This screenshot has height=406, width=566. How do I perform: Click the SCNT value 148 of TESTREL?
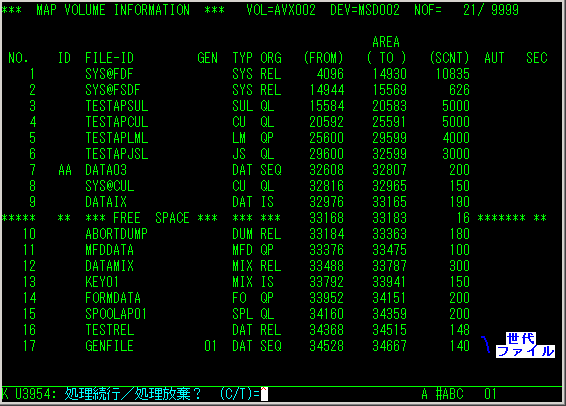point(459,330)
